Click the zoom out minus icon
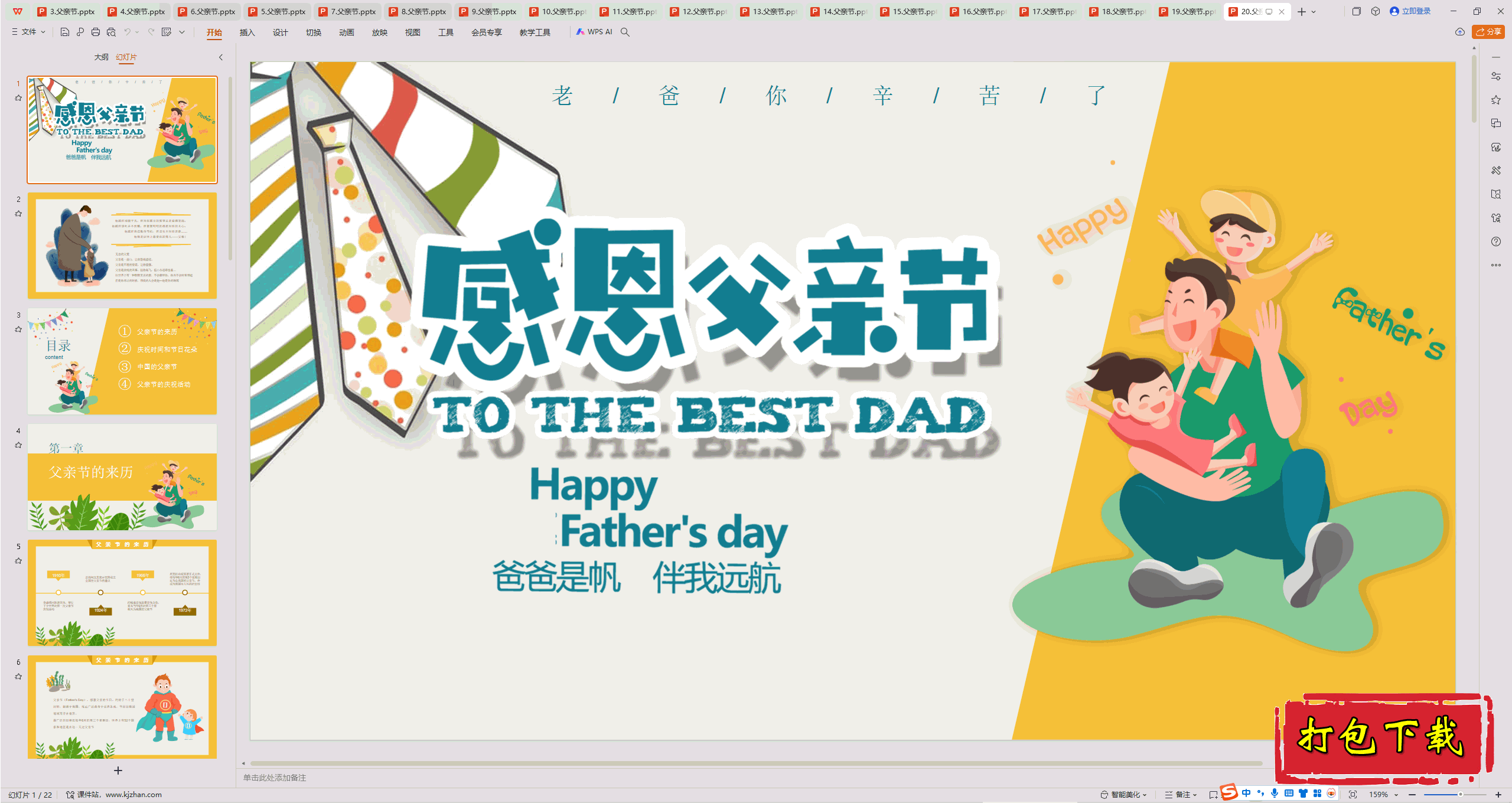 coord(1412,795)
